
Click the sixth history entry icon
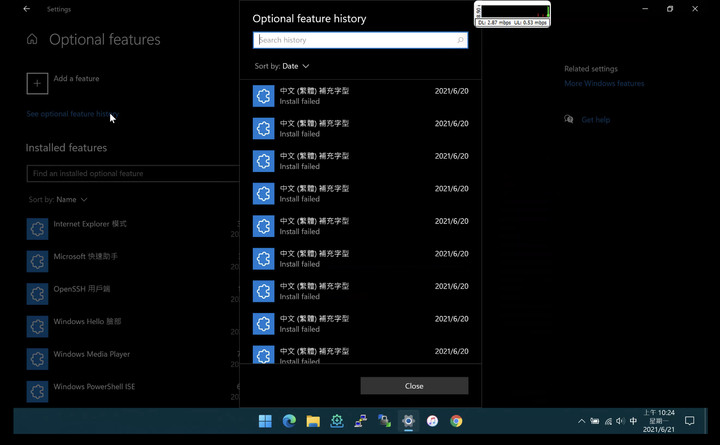coord(264,259)
